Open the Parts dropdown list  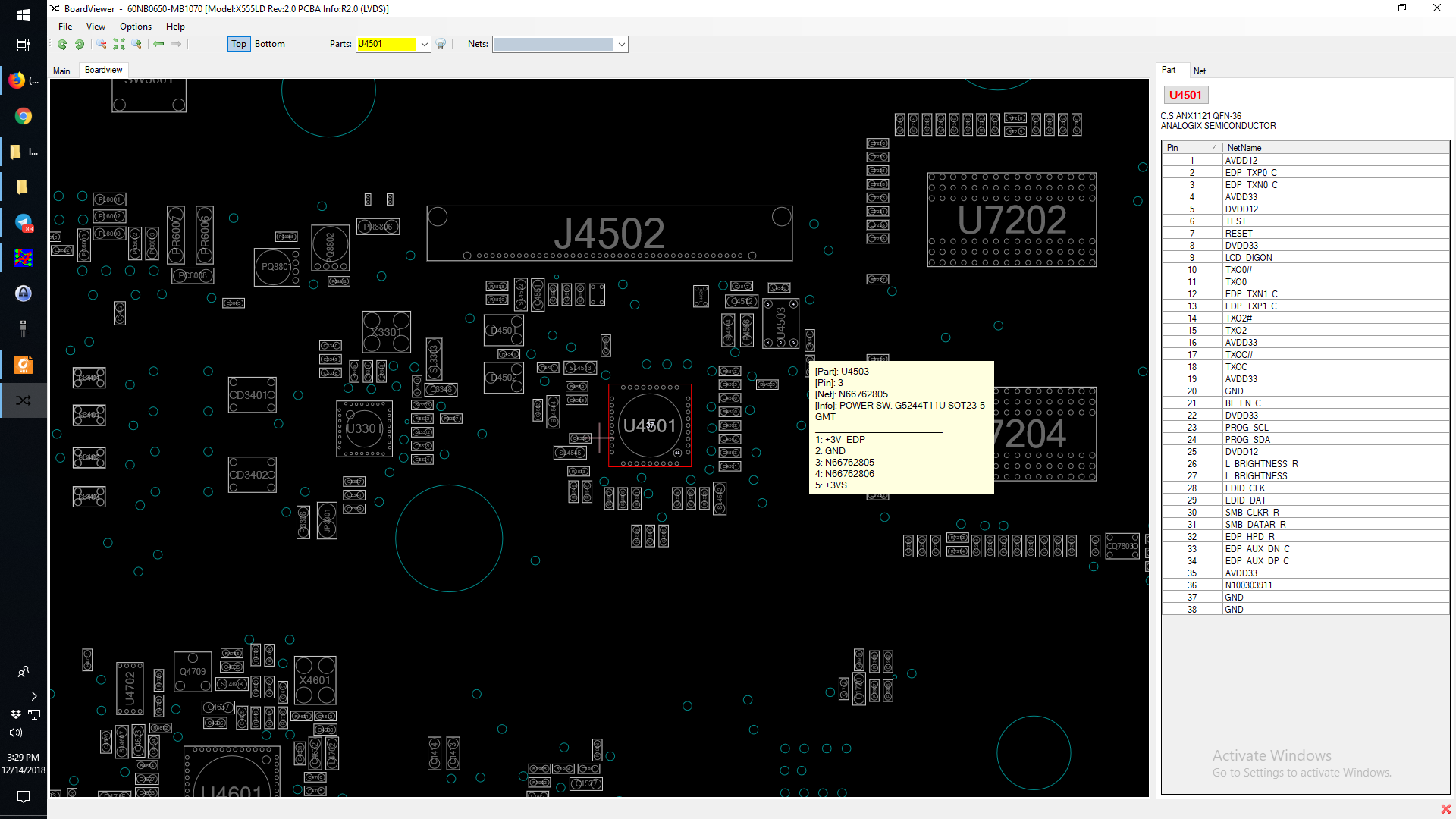click(425, 44)
